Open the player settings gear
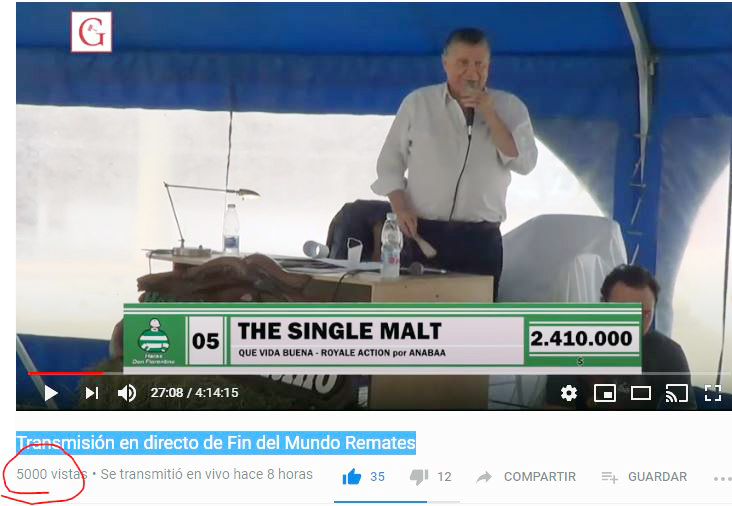This screenshot has width=732, height=506. [568, 393]
